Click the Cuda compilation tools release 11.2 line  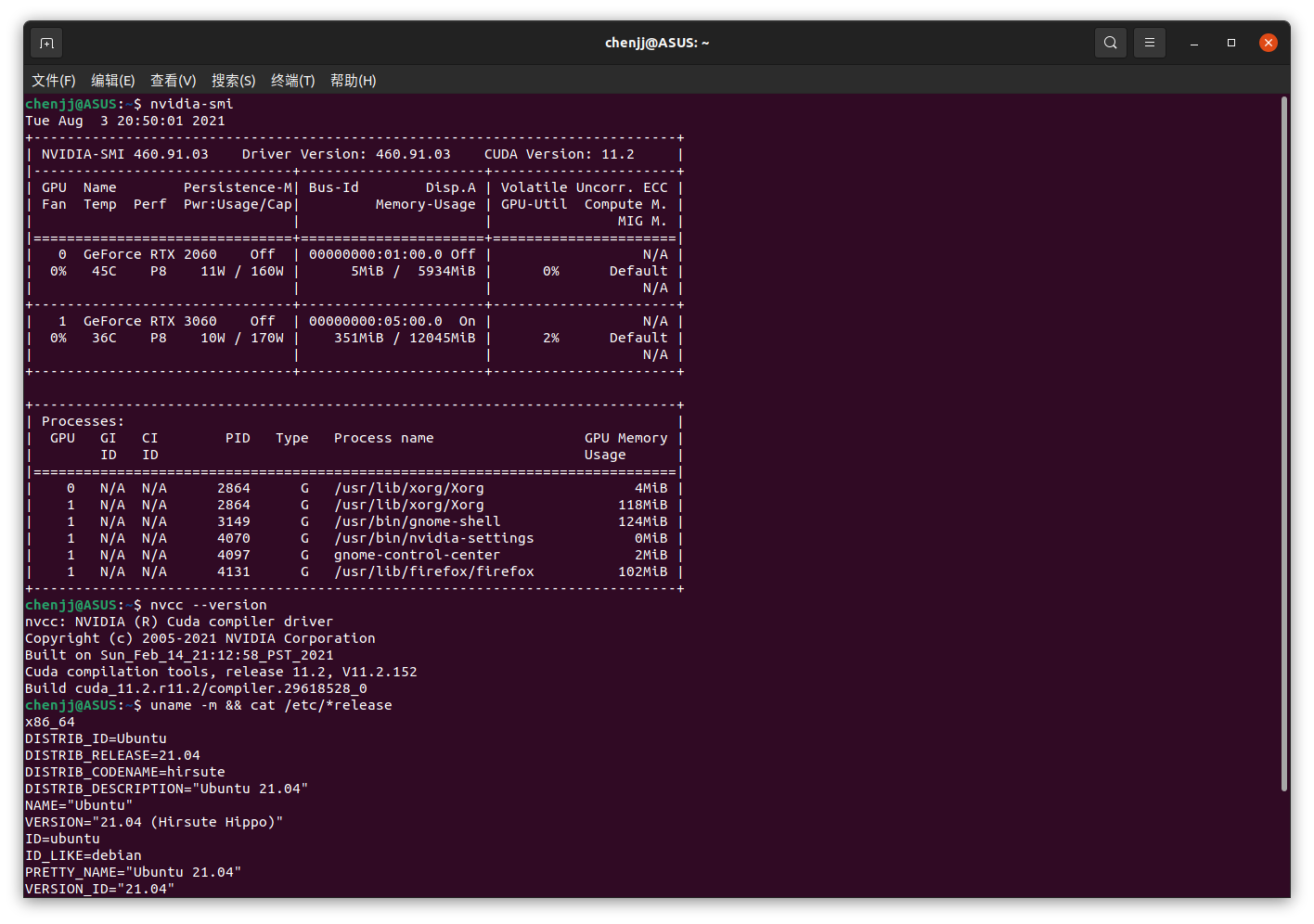tap(221, 672)
